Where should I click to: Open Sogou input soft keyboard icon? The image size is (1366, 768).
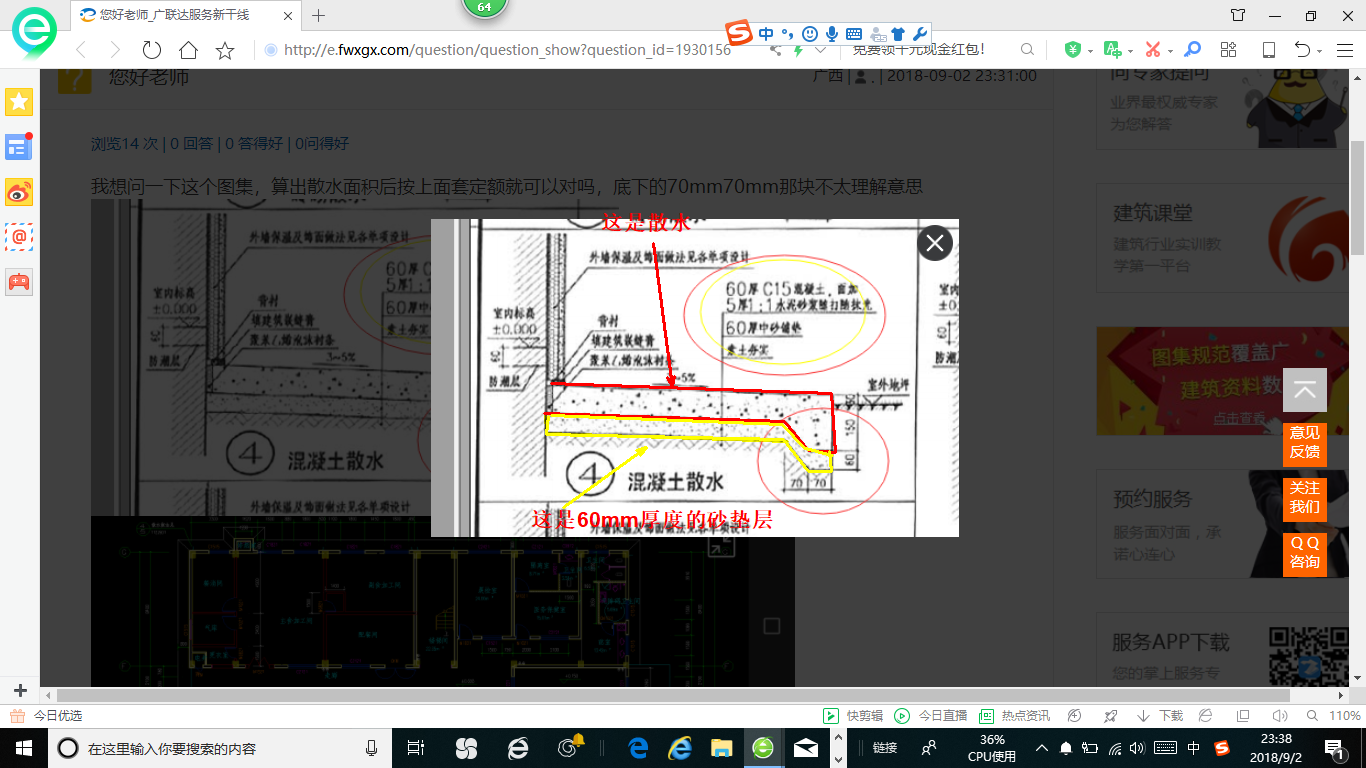854,34
